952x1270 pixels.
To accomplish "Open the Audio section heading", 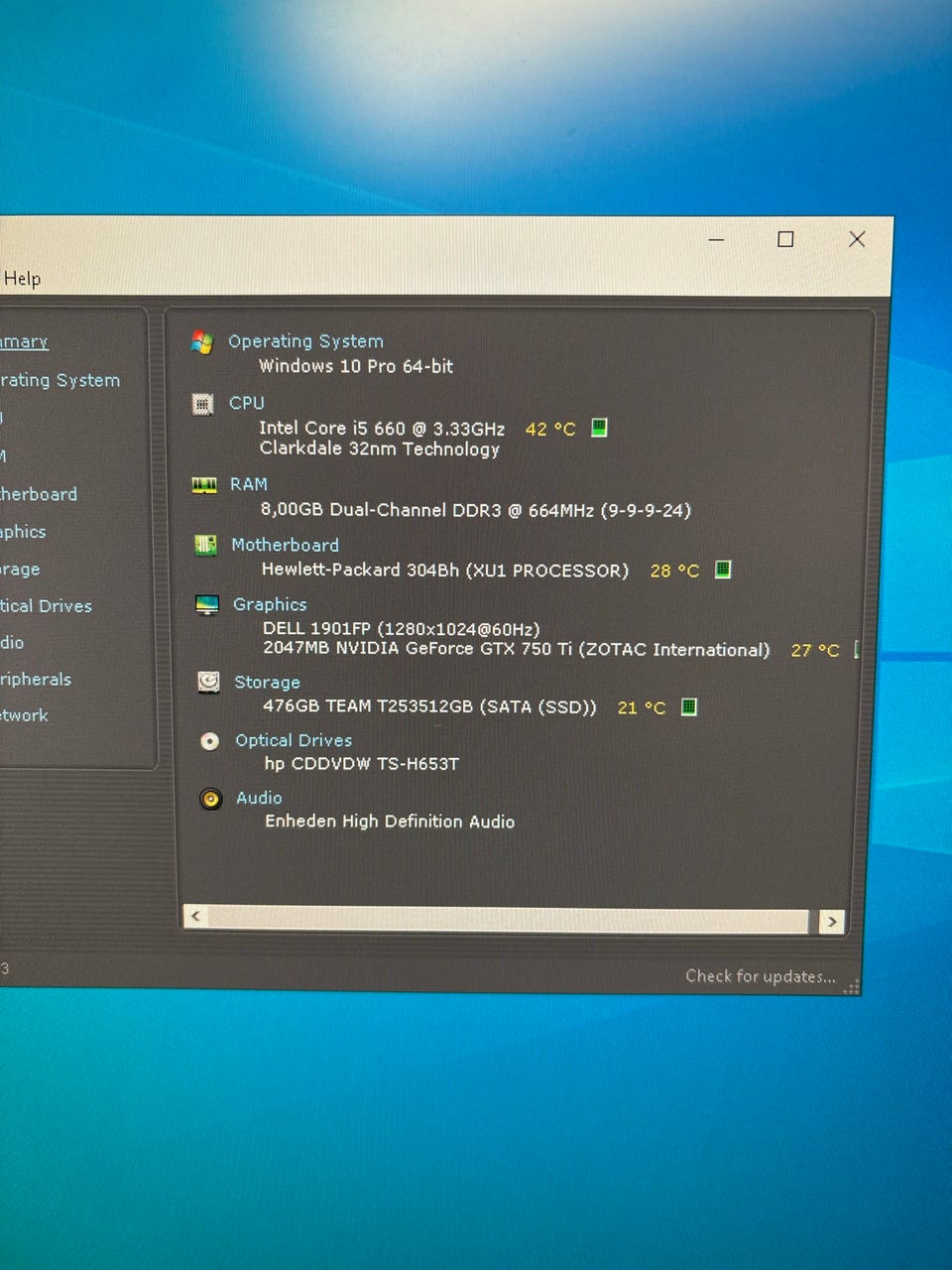I will (259, 798).
